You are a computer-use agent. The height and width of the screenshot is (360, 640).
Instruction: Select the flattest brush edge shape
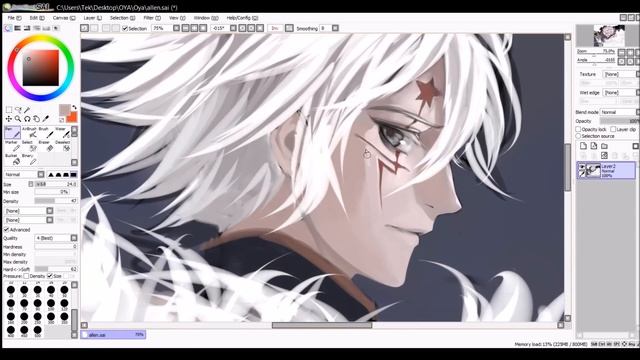[73, 175]
